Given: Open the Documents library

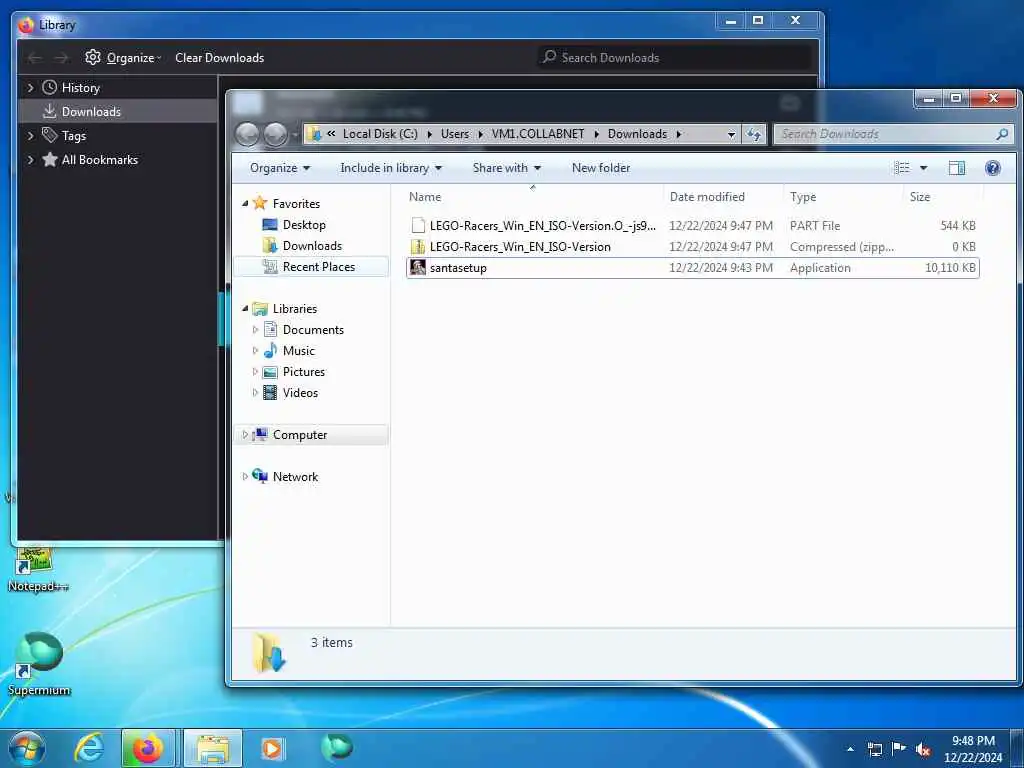Looking at the screenshot, I should coord(313,330).
